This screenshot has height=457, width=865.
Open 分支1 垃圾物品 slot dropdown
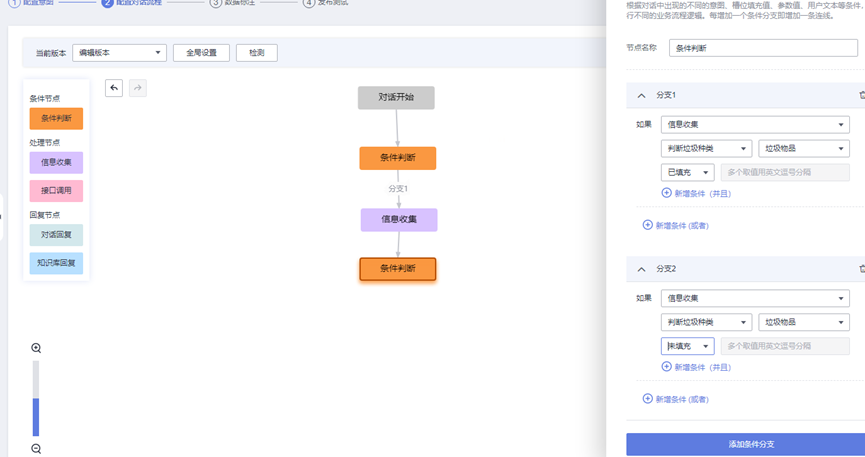click(x=804, y=148)
